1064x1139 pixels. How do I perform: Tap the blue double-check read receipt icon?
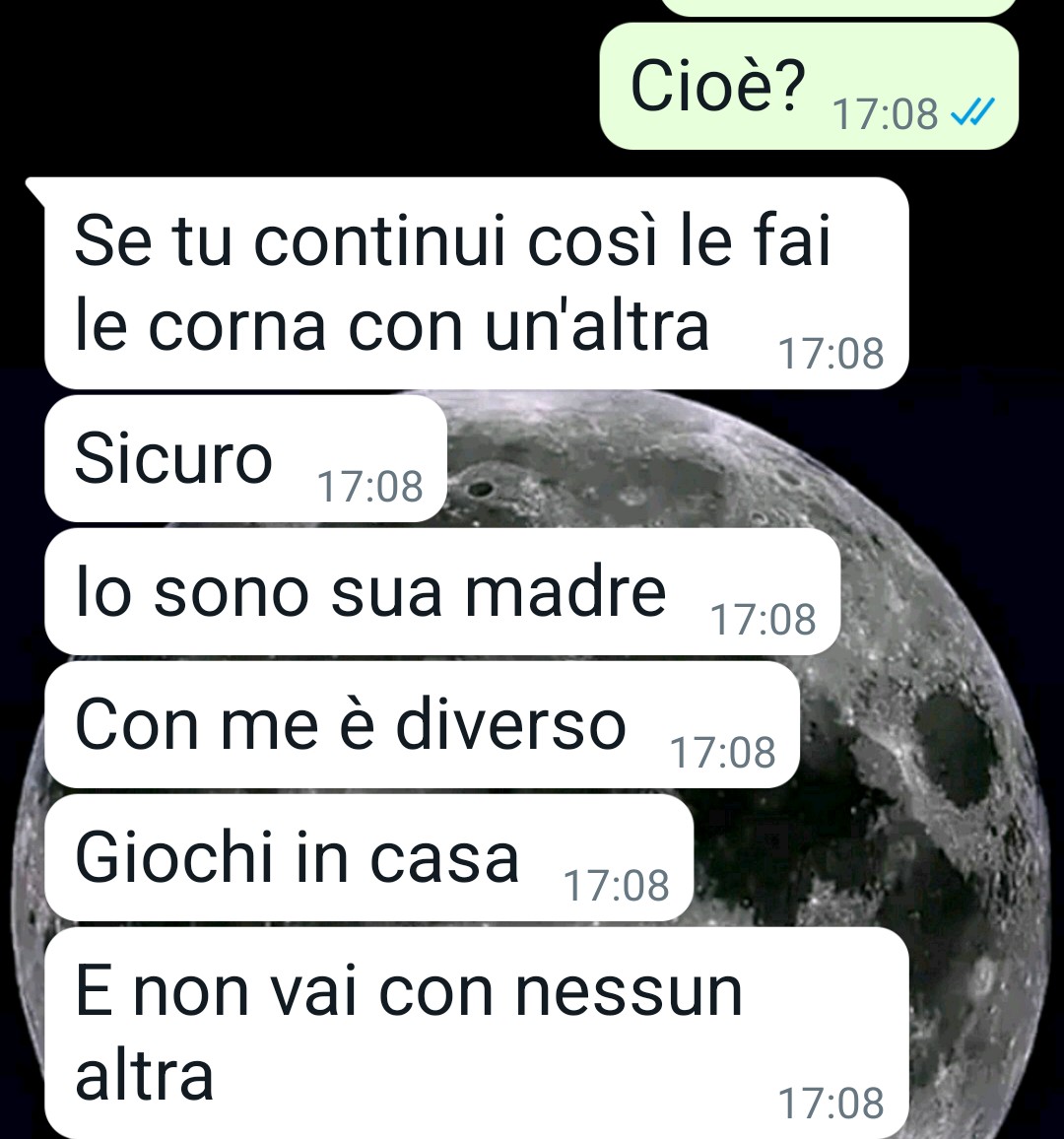click(972, 112)
